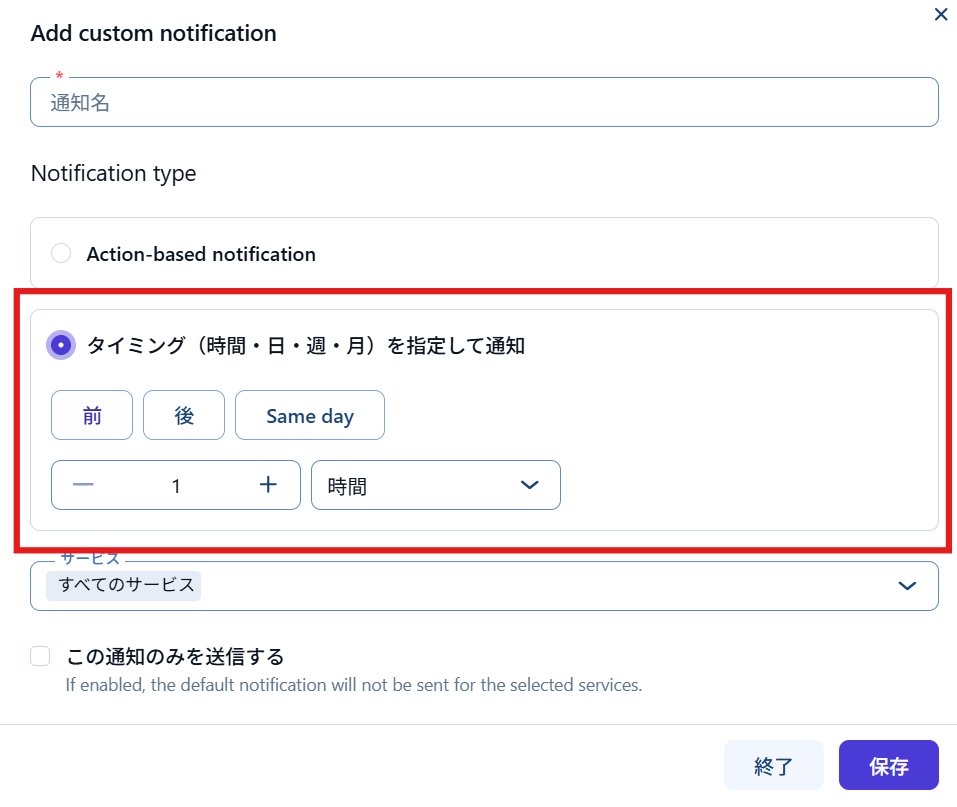Choose the 前 timing option

coord(92,416)
